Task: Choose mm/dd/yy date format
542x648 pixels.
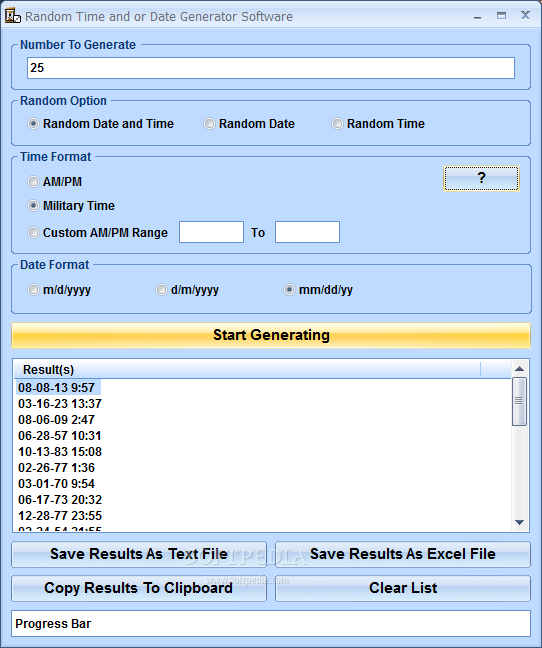Action: click(x=318, y=290)
